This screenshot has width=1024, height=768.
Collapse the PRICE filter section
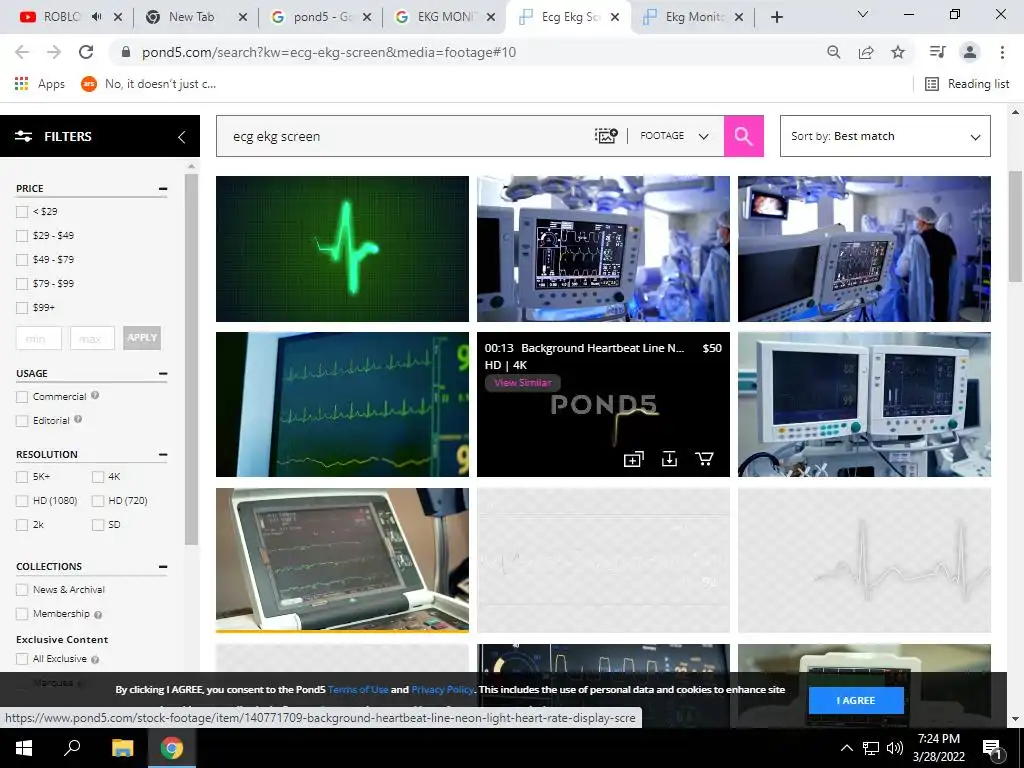pyautogui.click(x=163, y=189)
